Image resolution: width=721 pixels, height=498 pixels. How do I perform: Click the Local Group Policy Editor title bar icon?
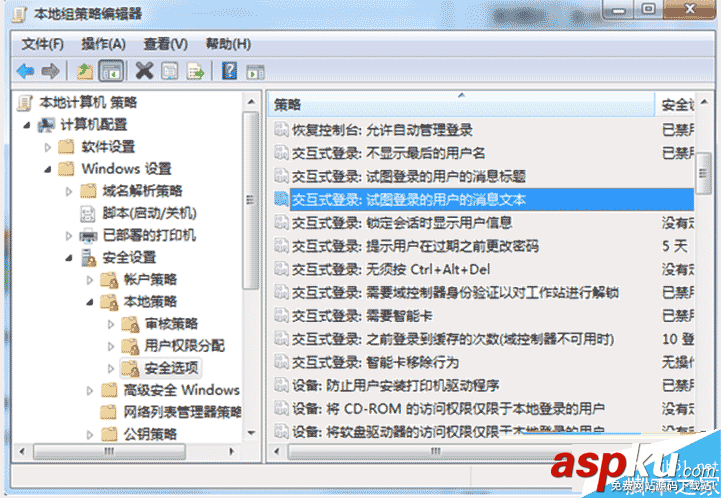[x=19, y=14]
